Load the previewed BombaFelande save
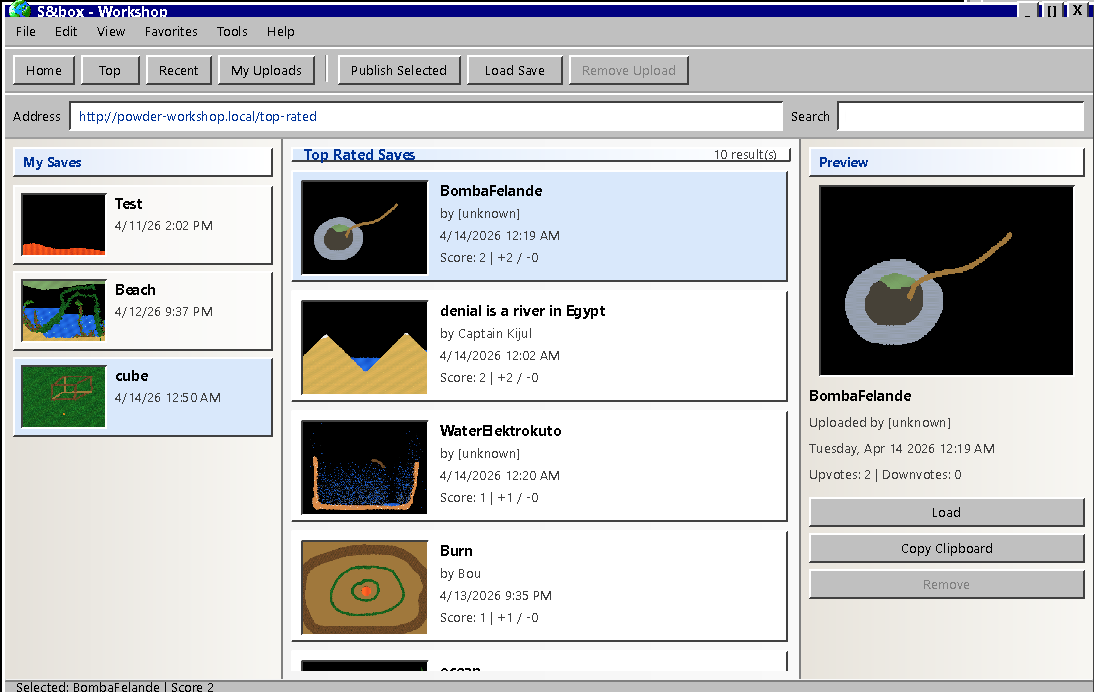The image size is (1094, 692). pos(946,512)
